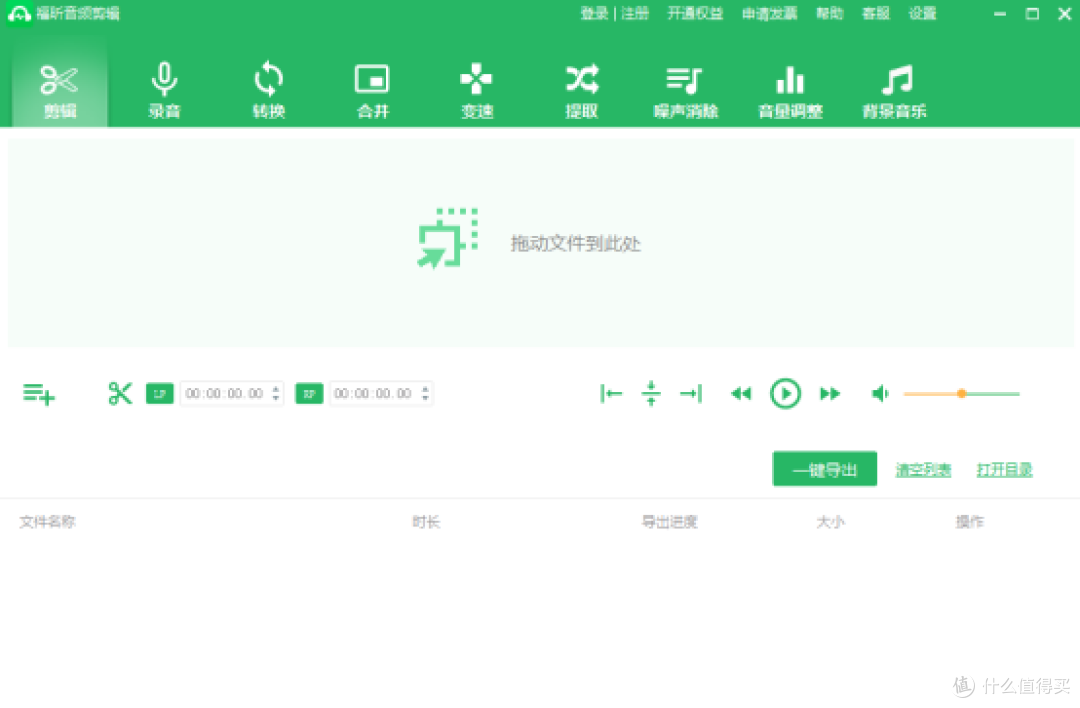The height and width of the screenshot is (708, 1080).
Task: Click the 导出进度 export progress column header
Action: (x=669, y=521)
